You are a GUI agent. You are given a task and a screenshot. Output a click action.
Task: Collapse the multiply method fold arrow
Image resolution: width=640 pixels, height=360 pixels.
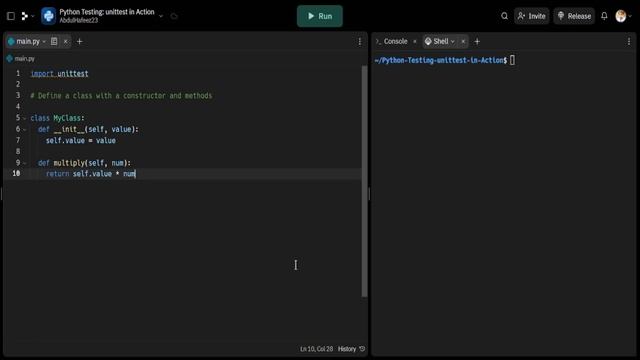pos(24,163)
